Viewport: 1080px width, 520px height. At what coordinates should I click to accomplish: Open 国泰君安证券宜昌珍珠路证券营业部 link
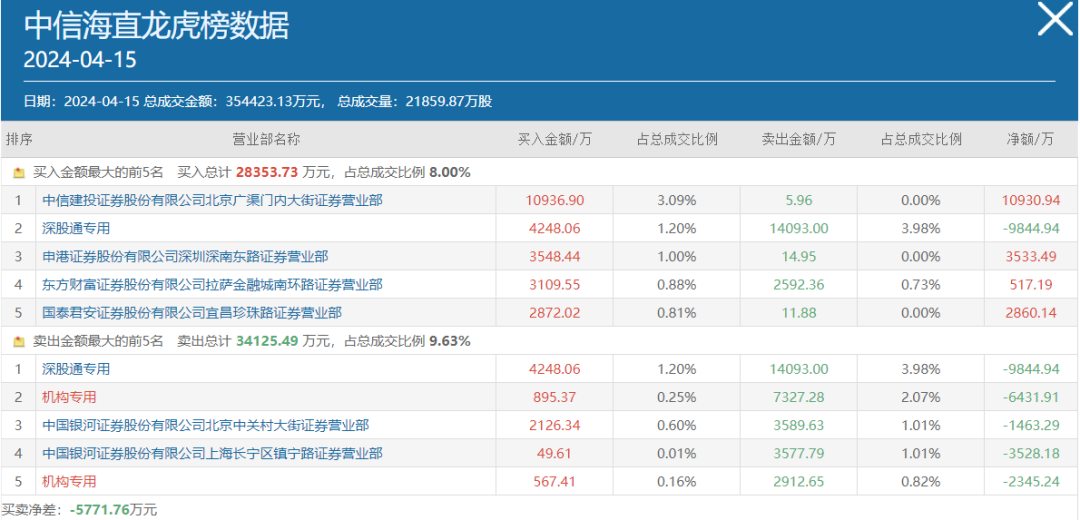[191, 313]
